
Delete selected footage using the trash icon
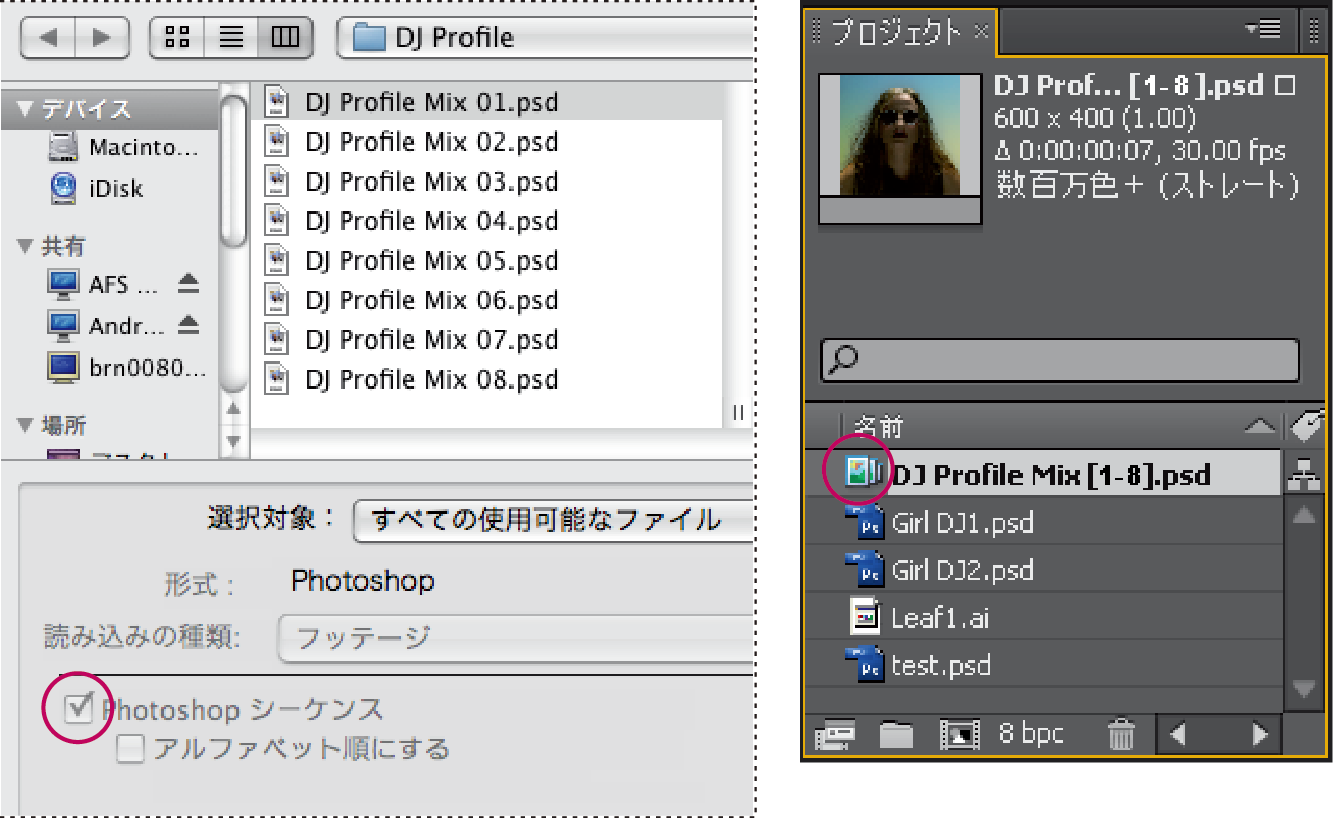(x=1121, y=733)
